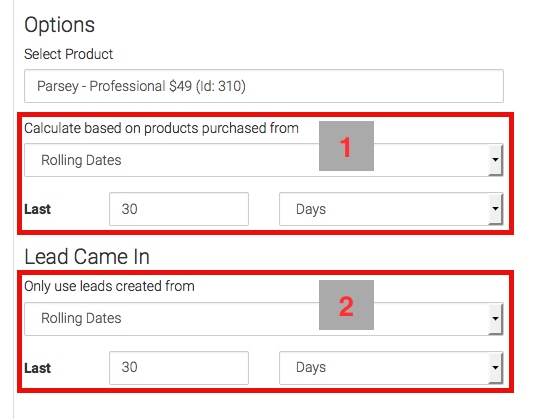Click arrow on leads Days dropdown
The width and height of the screenshot is (537, 419).
pyautogui.click(x=495, y=368)
